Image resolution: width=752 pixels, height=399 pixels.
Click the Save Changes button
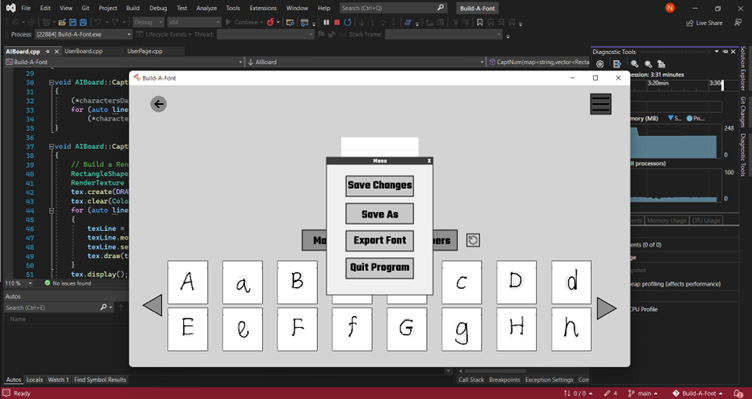point(379,186)
